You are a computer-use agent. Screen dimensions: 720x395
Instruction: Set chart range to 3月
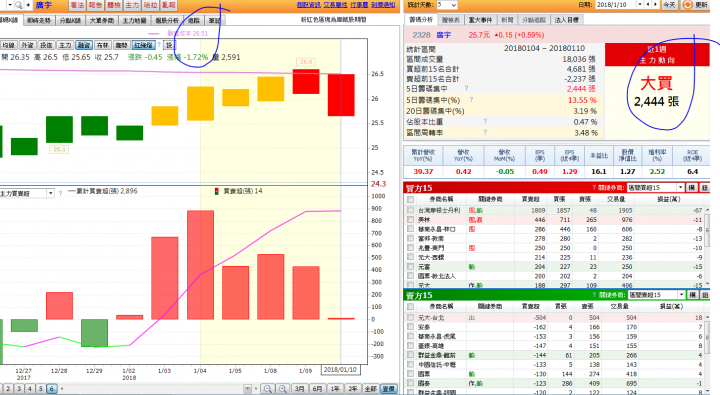pos(299,389)
